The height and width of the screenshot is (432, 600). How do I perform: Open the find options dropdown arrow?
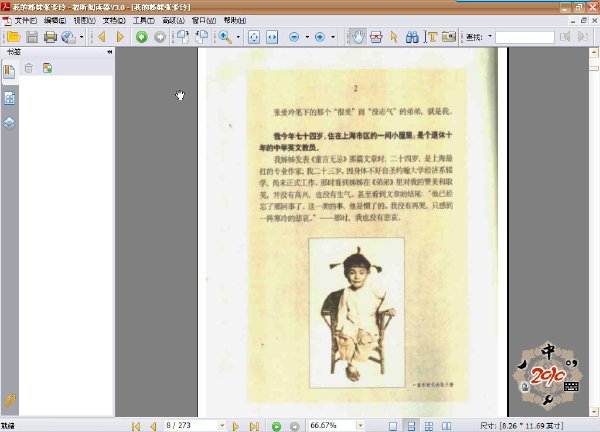click(490, 37)
